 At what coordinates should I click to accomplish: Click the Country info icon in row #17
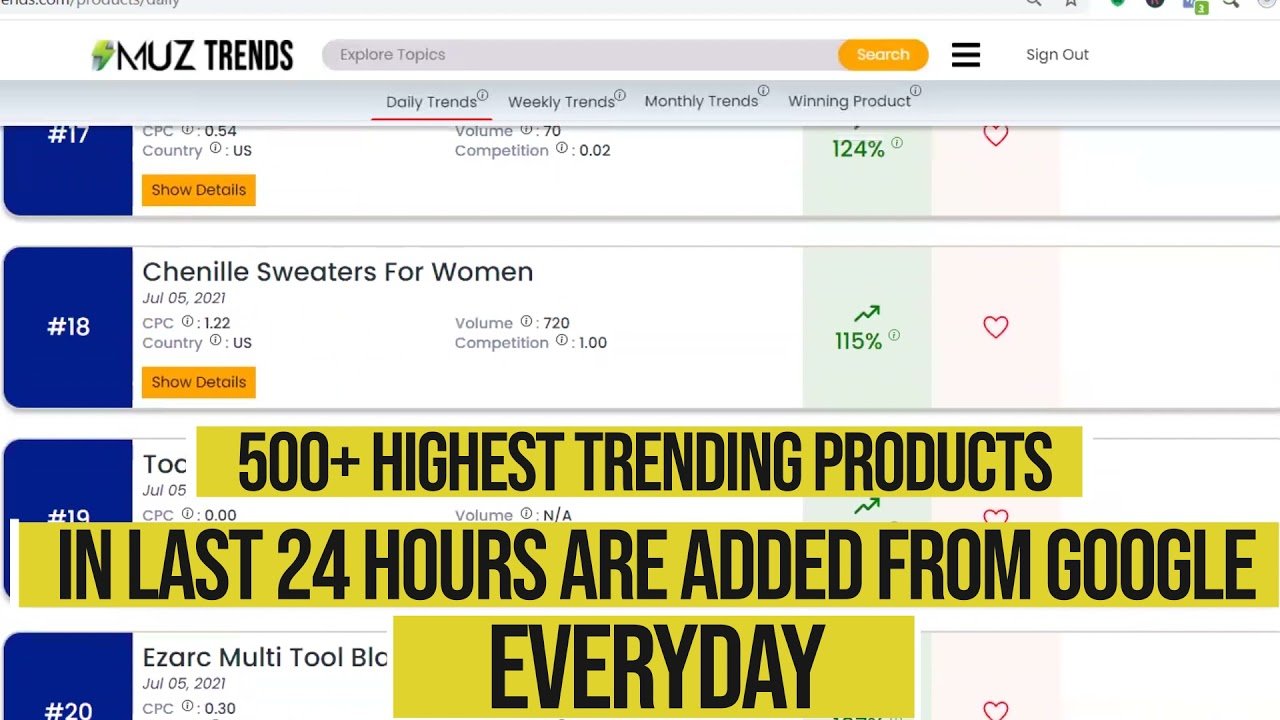(x=215, y=149)
